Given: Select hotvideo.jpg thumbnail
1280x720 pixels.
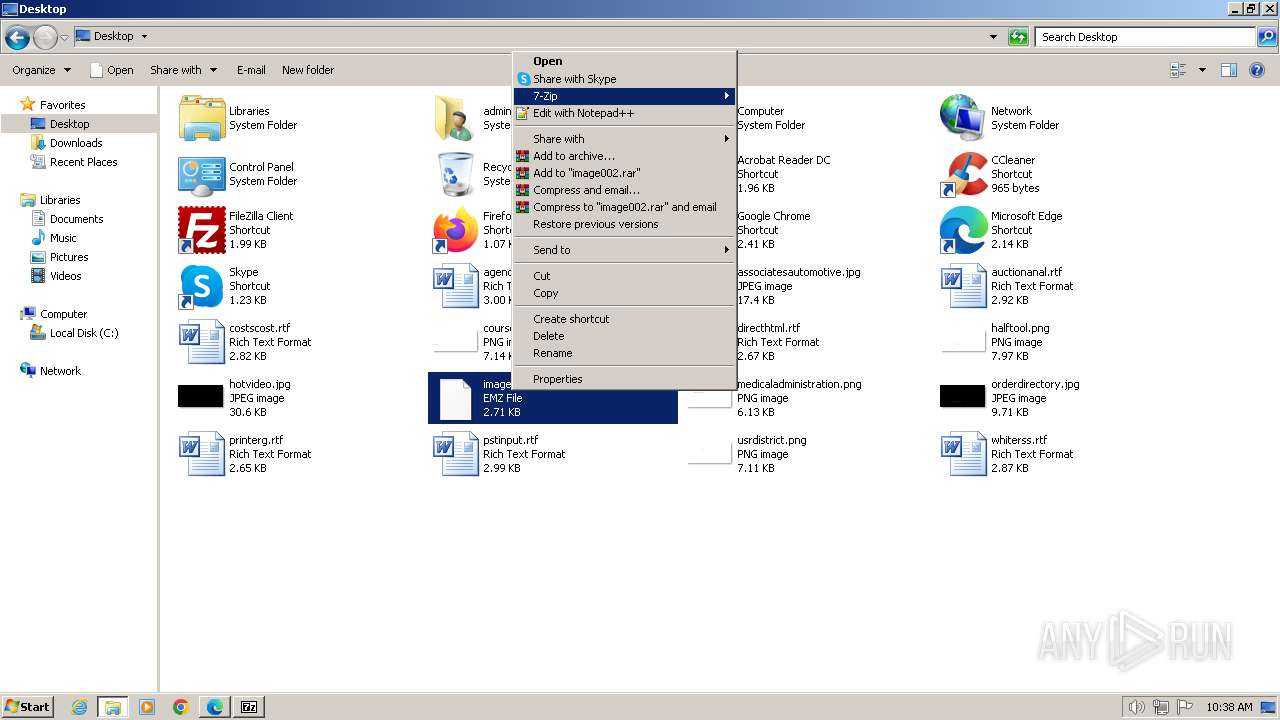Looking at the screenshot, I should pyautogui.click(x=202, y=397).
